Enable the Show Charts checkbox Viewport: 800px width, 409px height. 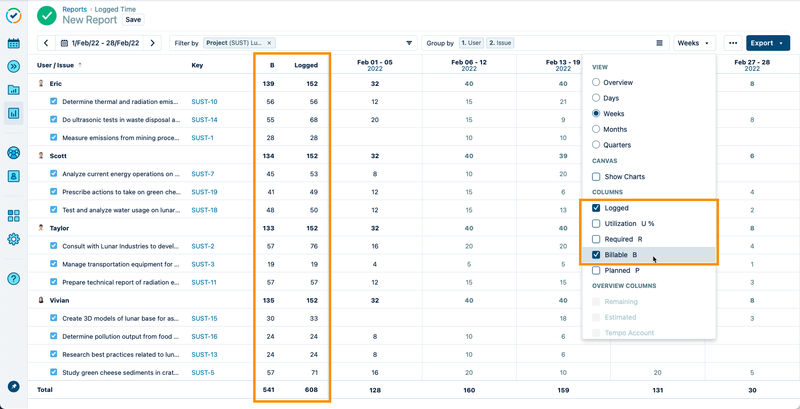(597, 177)
